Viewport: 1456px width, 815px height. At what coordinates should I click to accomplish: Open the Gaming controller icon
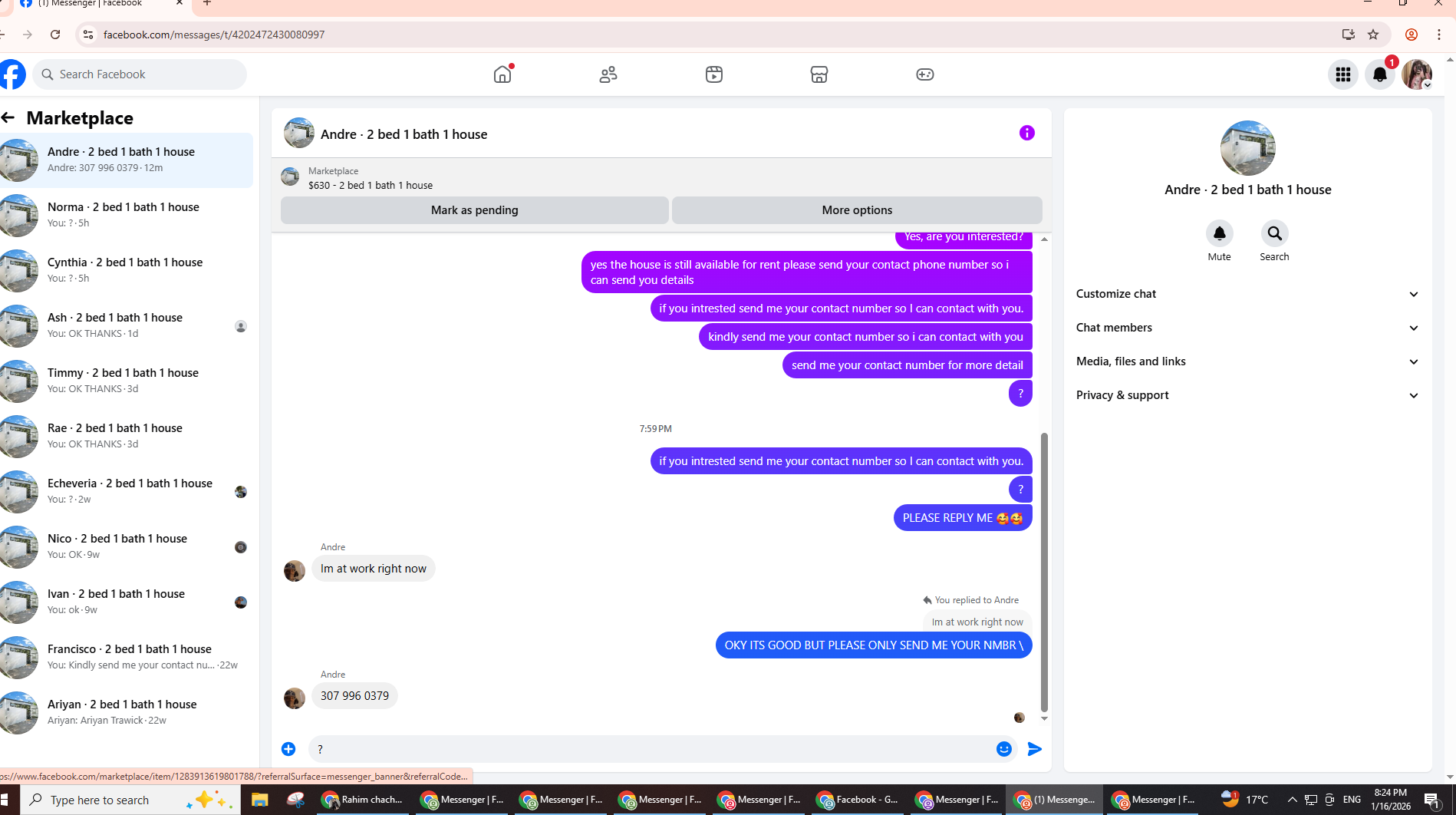click(925, 74)
